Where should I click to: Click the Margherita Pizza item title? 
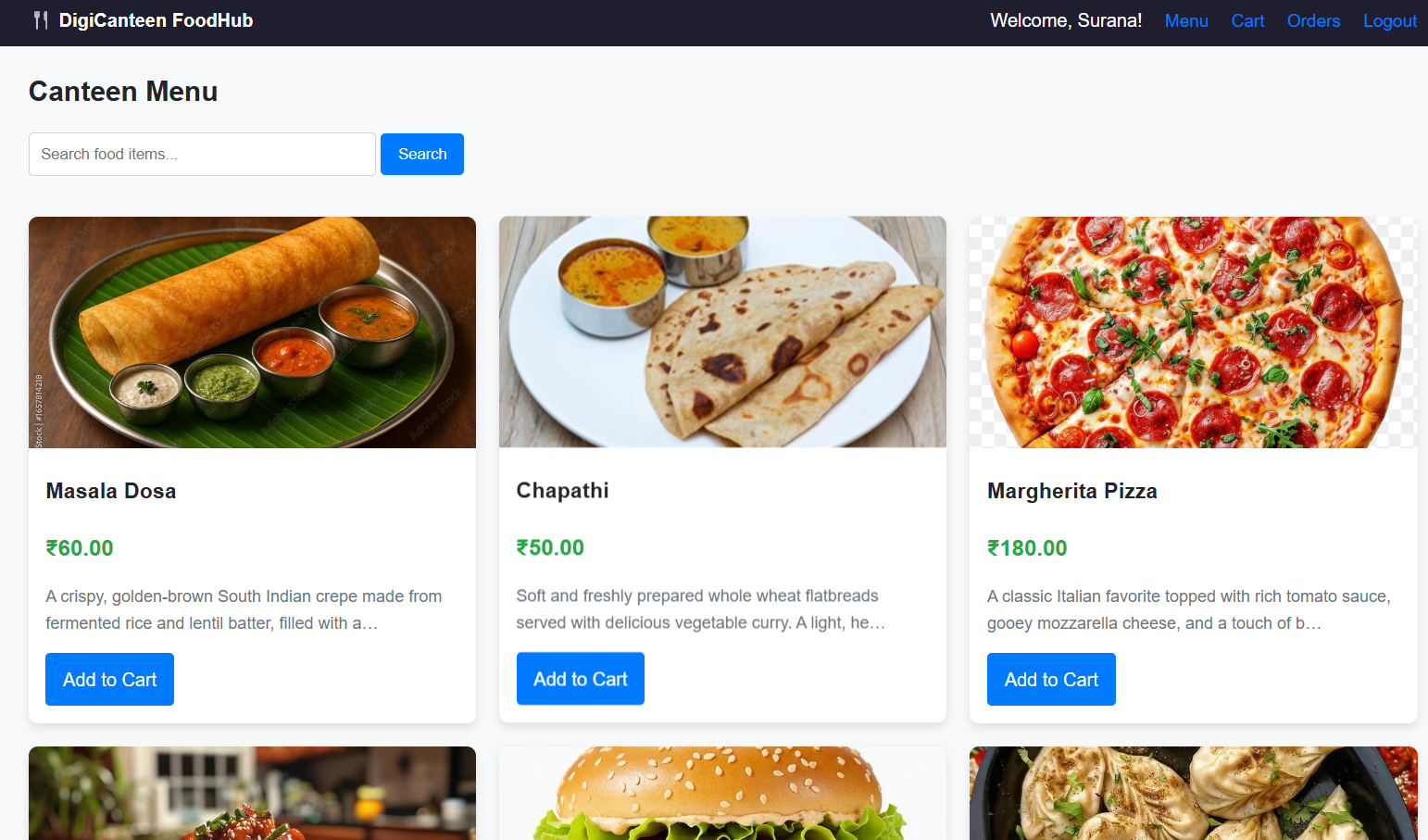pos(1072,491)
